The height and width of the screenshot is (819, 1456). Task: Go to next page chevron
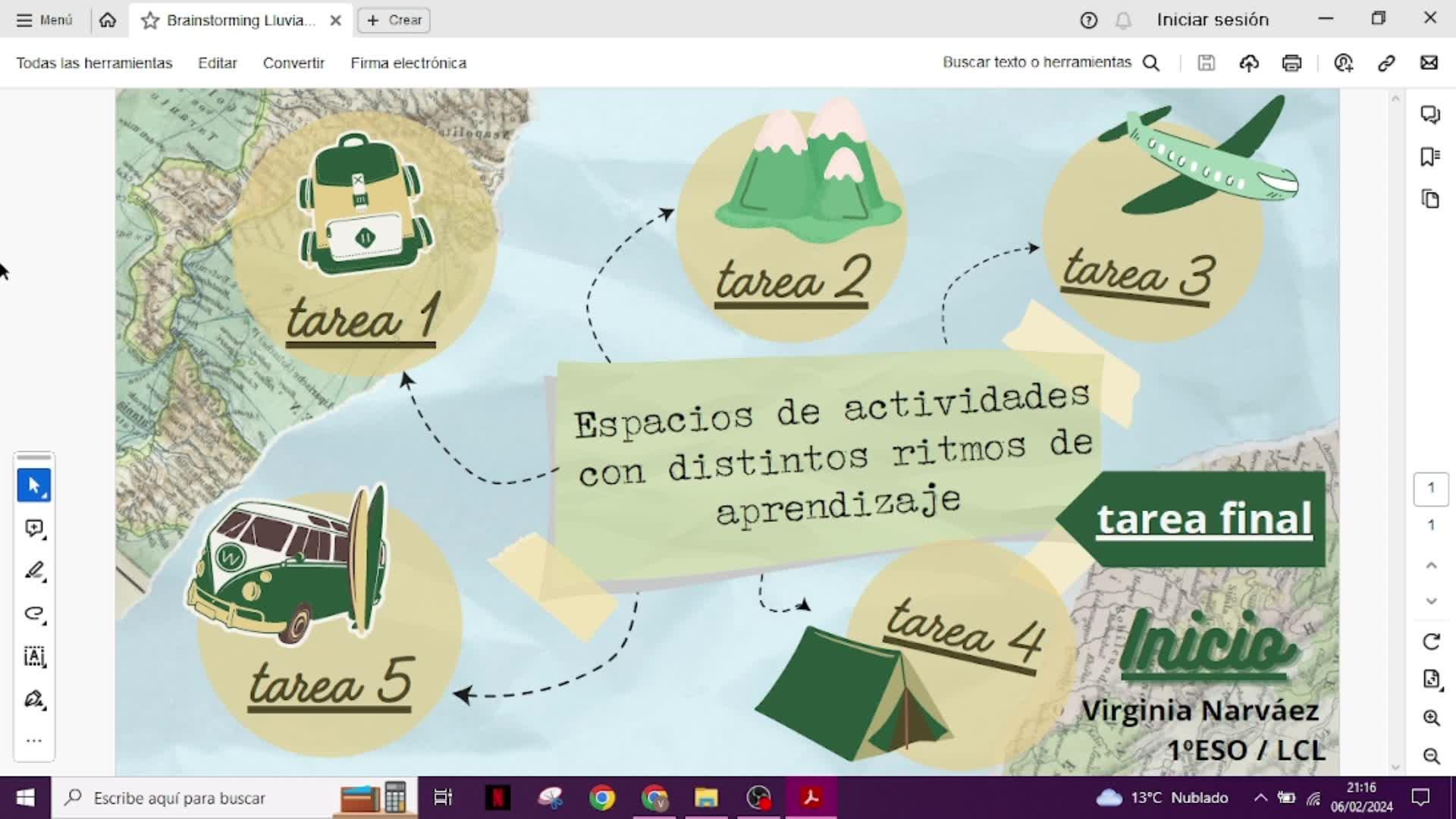point(1431,601)
